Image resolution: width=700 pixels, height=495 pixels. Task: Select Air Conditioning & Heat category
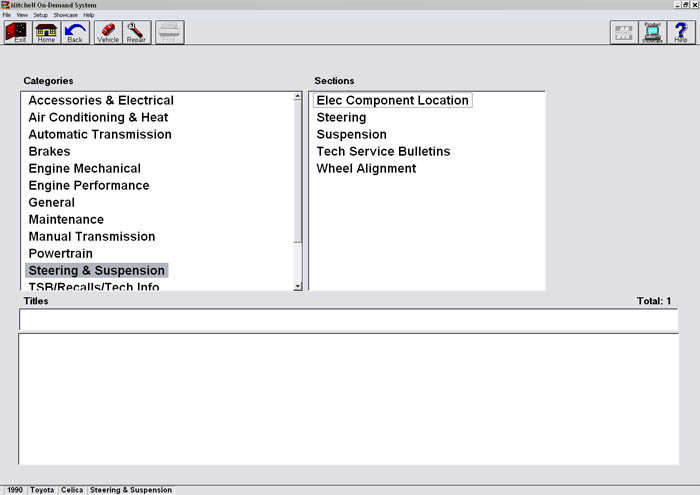pos(98,117)
